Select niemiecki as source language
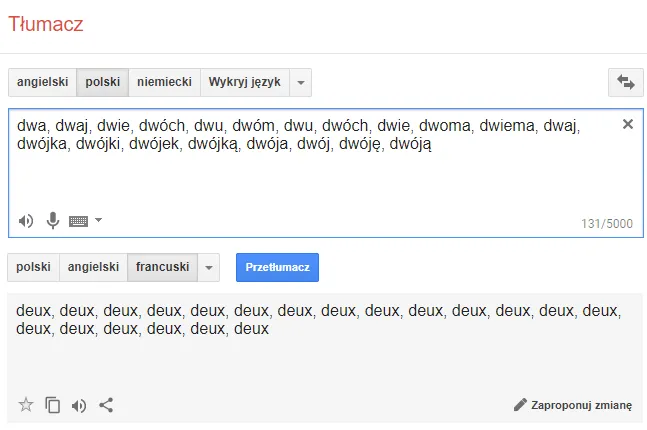Viewport: 647px width, 430px height. click(164, 82)
